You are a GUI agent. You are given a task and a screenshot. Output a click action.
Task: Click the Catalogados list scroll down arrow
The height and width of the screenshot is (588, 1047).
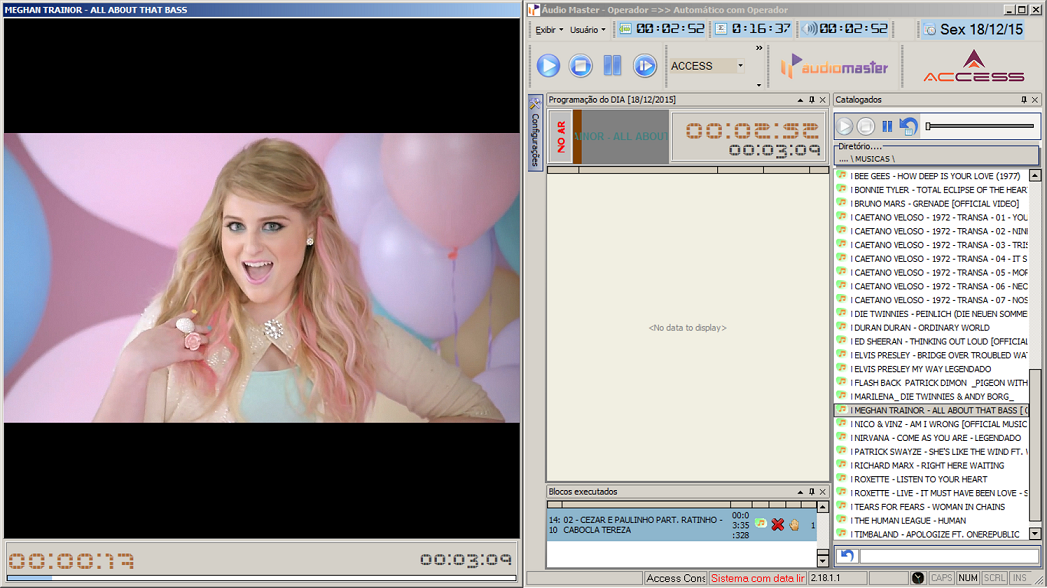click(x=1035, y=534)
